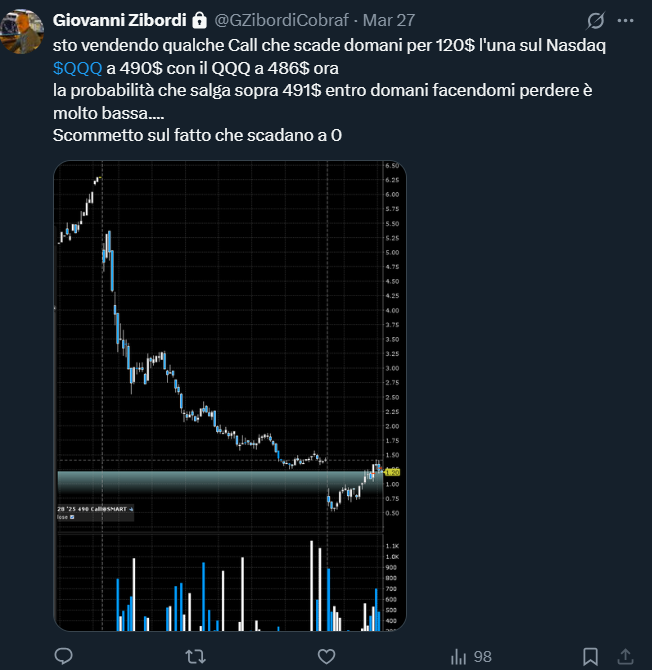Open the Giovanni Zibordi display name link
The image size is (652, 670).
click(x=120, y=19)
